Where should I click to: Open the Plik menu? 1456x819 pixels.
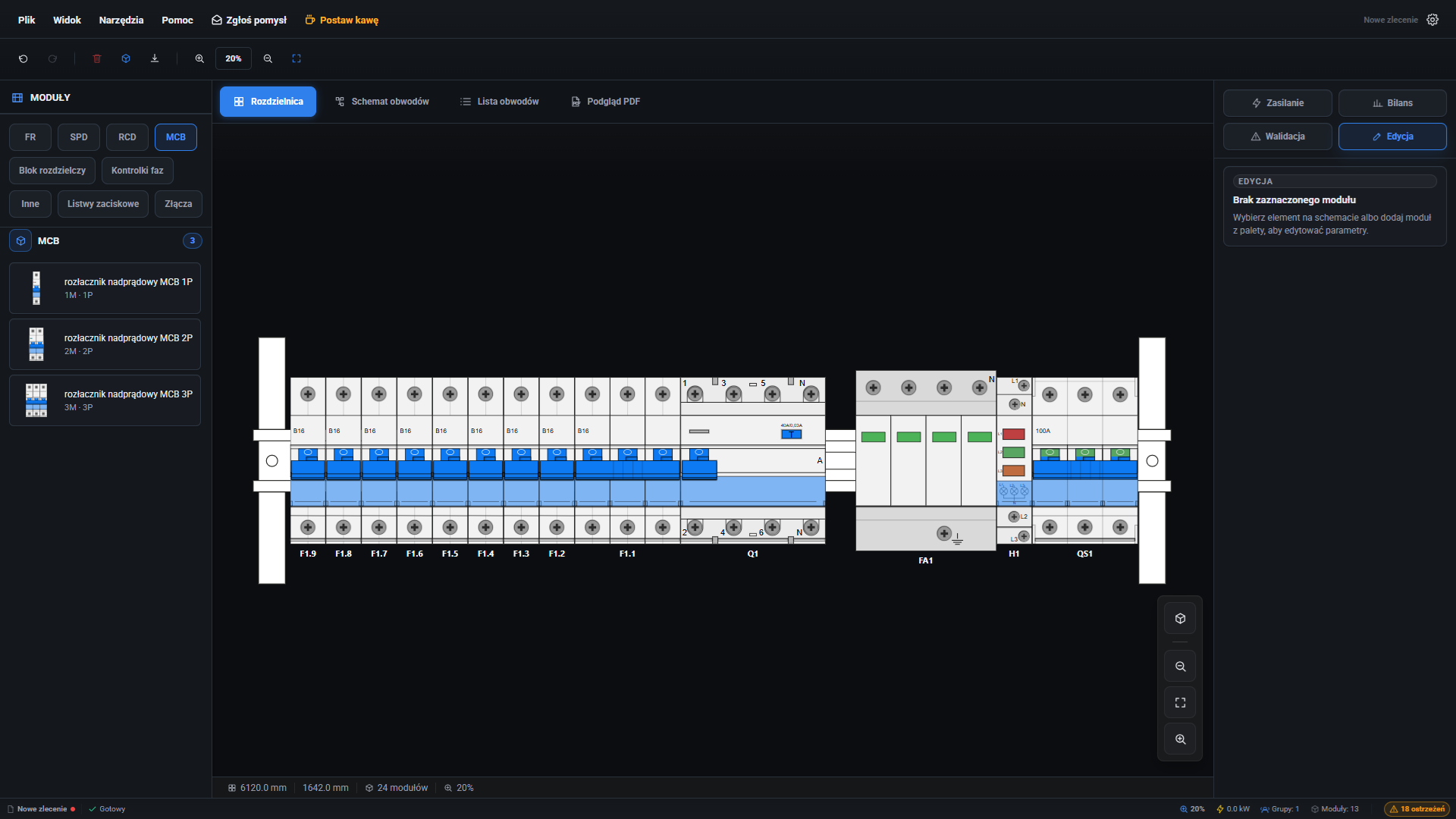[x=27, y=20]
